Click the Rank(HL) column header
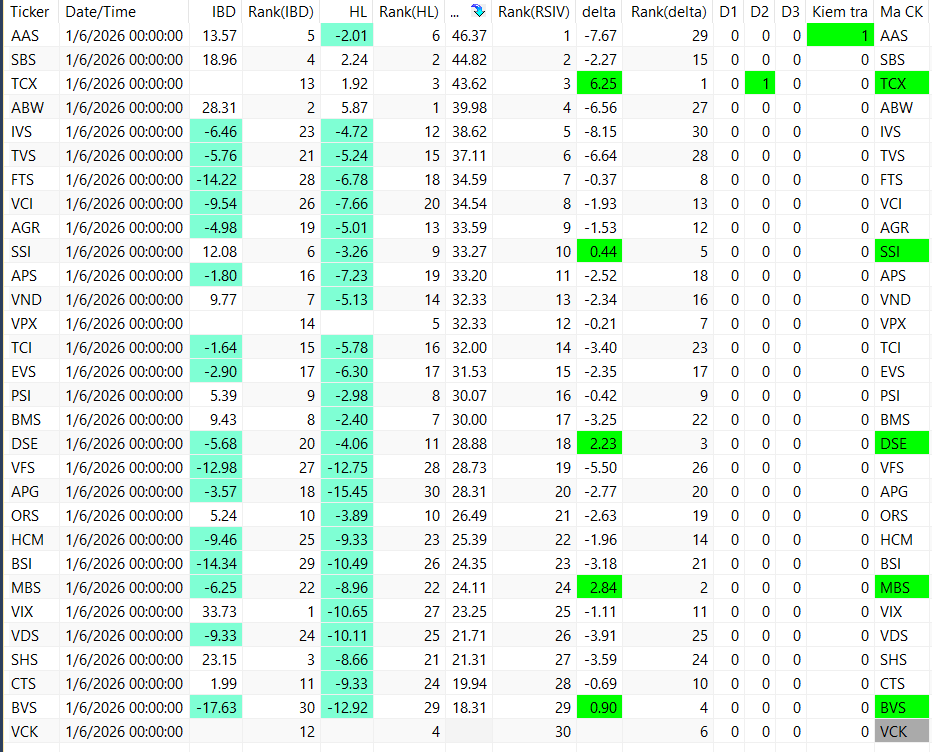Image resolution: width=932 pixels, height=752 pixels. (x=409, y=11)
